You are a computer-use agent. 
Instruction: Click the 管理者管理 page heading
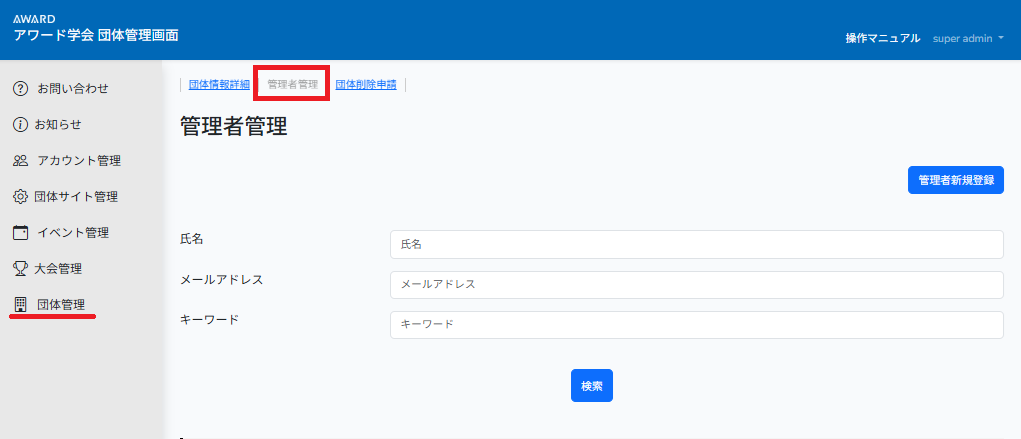[x=234, y=127]
